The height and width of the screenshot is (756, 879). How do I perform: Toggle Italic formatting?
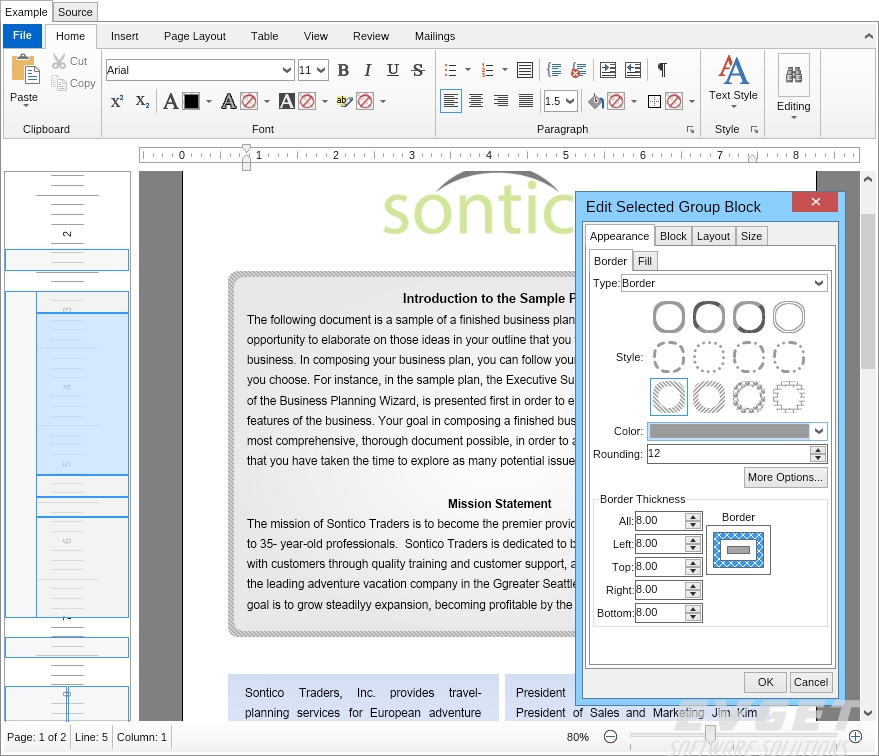pyautogui.click(x=368, y=70)
